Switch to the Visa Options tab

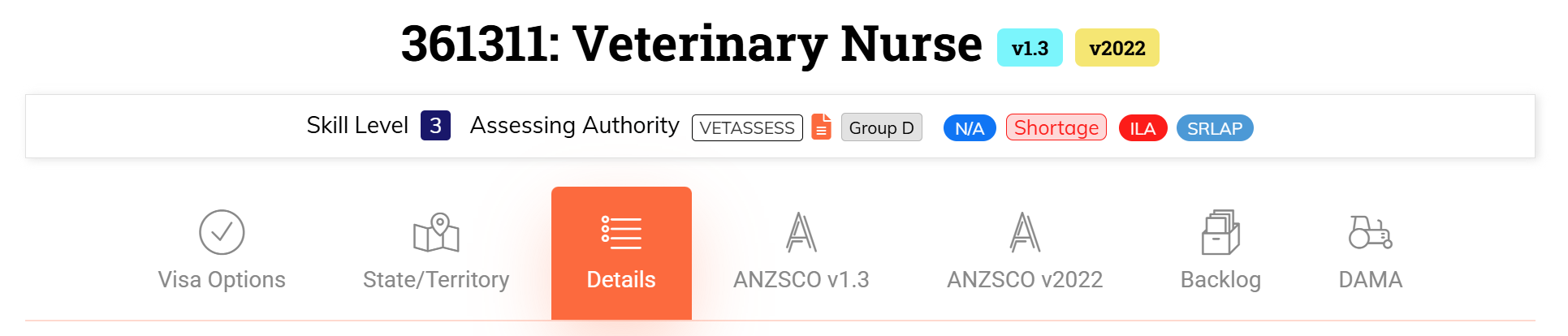[222, 279]
